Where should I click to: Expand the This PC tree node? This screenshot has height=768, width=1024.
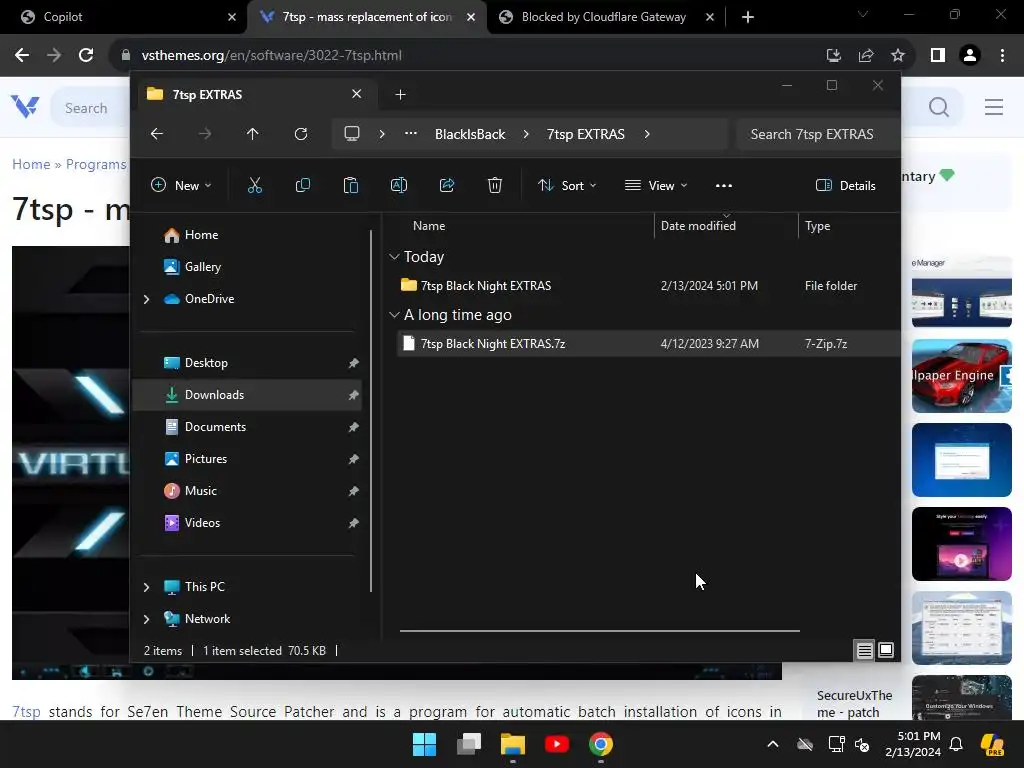[146, 587]
